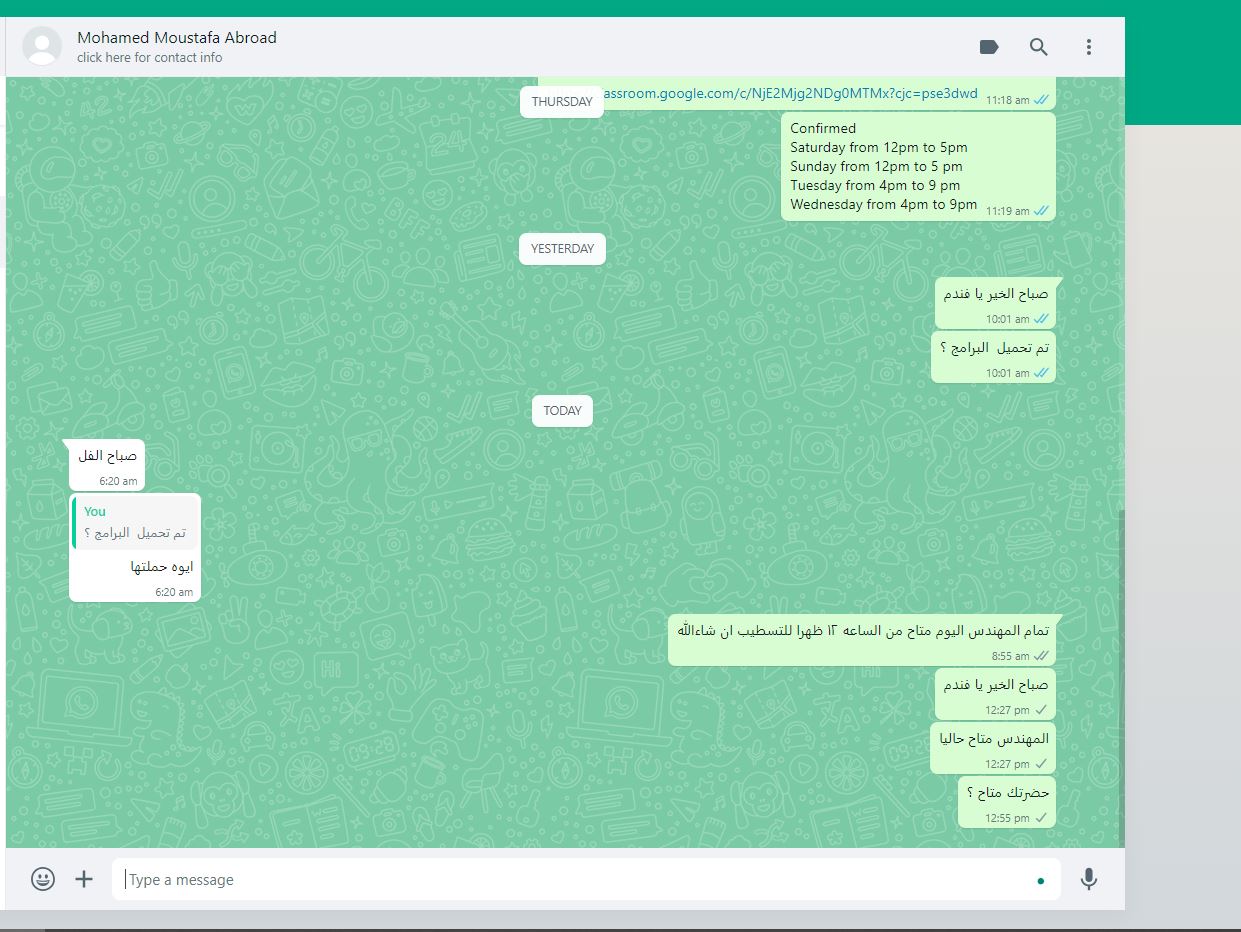Click the 'صباح الفل' received message
This screenshot has height=932, width=1241.
point(107,464)
